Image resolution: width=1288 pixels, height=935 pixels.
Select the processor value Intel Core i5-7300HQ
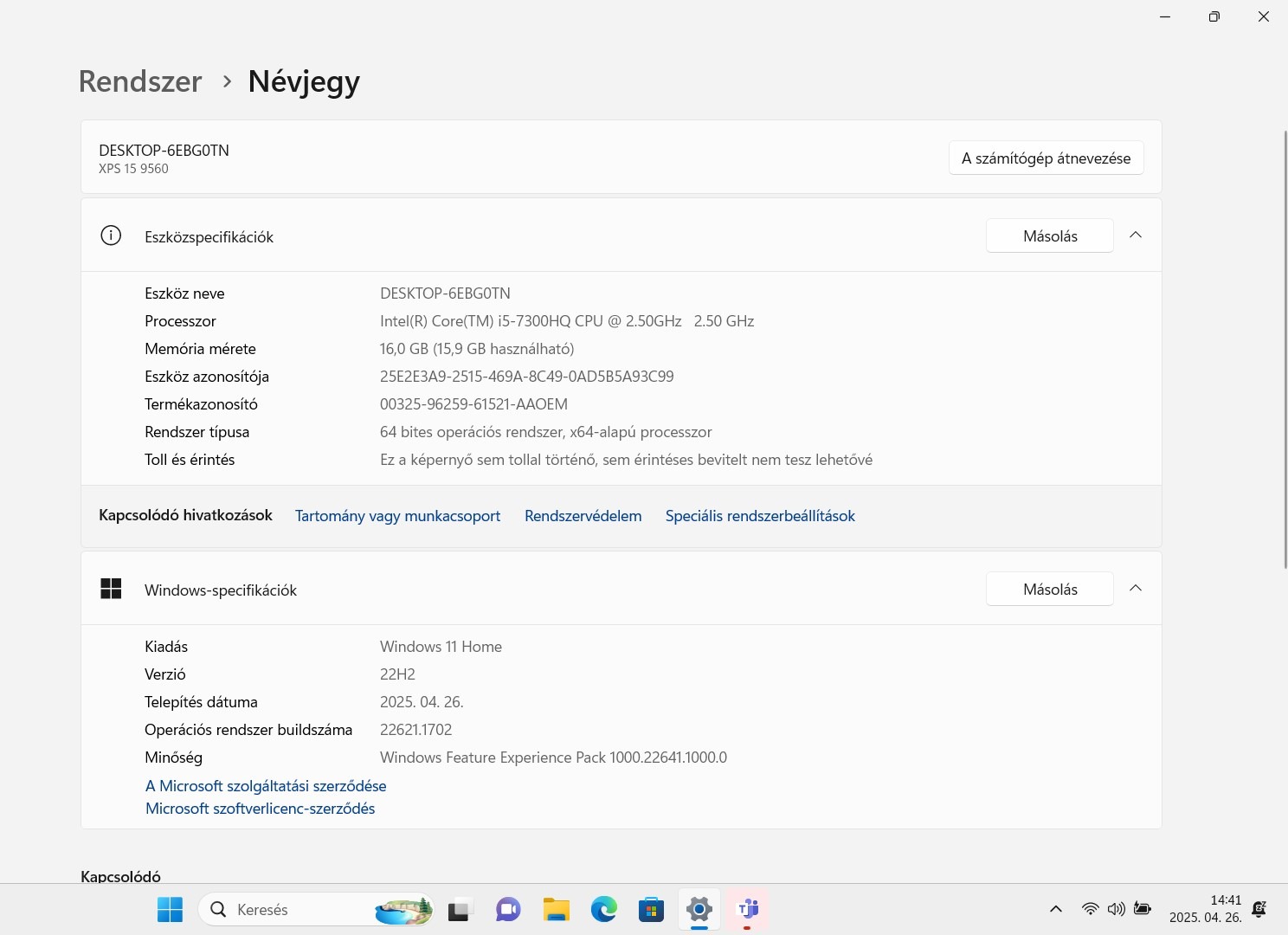[567, 321]
